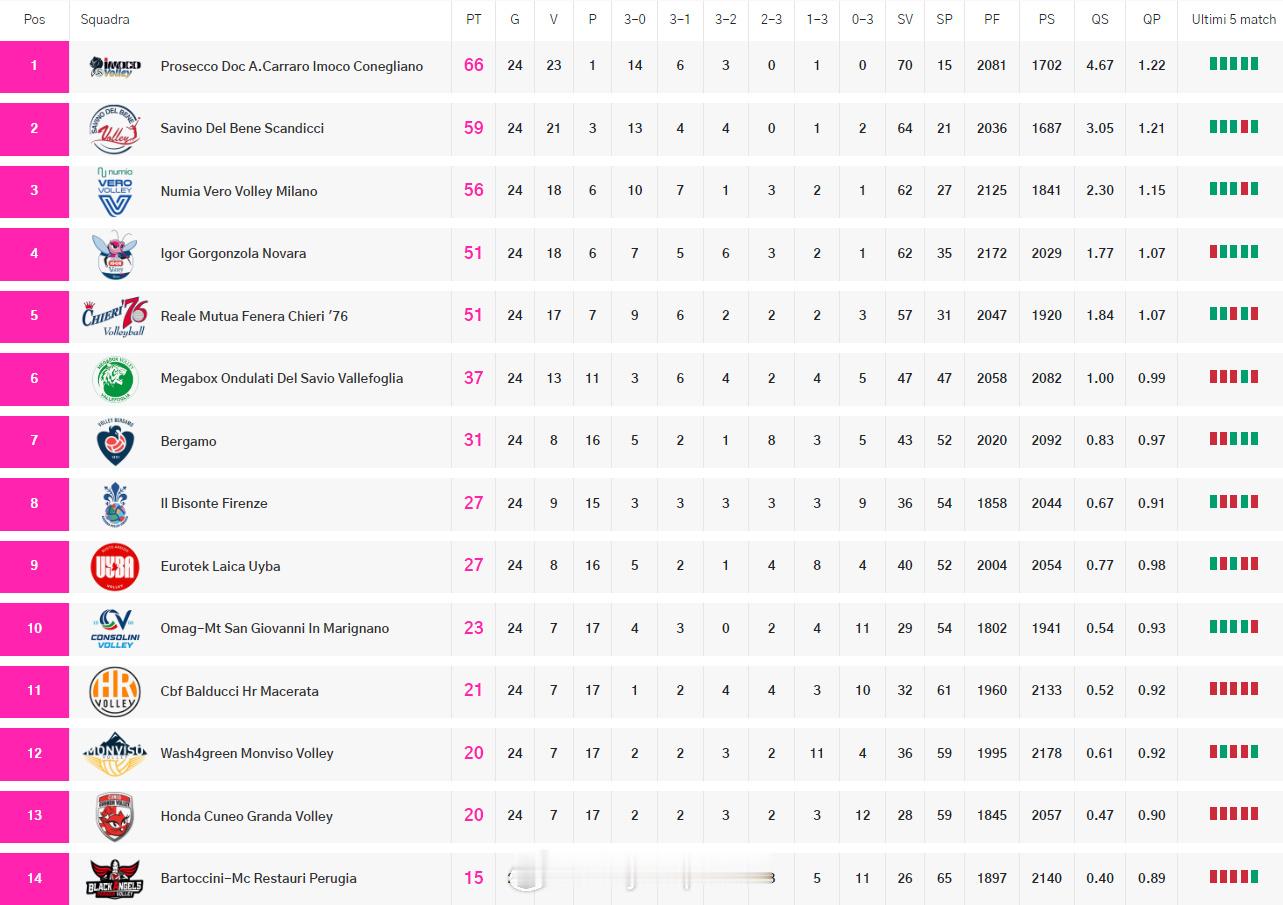Select Igor Gorgonzola Novara team name
Image resolution: width=1283 pixels, height=905 pixels.
click(x=233, y=254)
